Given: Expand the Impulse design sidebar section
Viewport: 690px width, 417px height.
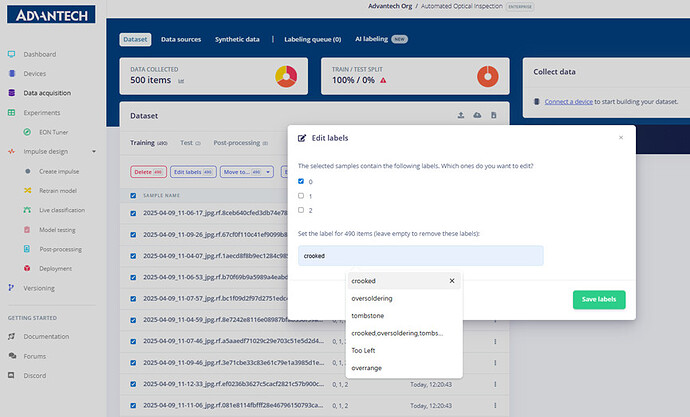Looking at the screenshot, I should (94, 151).
